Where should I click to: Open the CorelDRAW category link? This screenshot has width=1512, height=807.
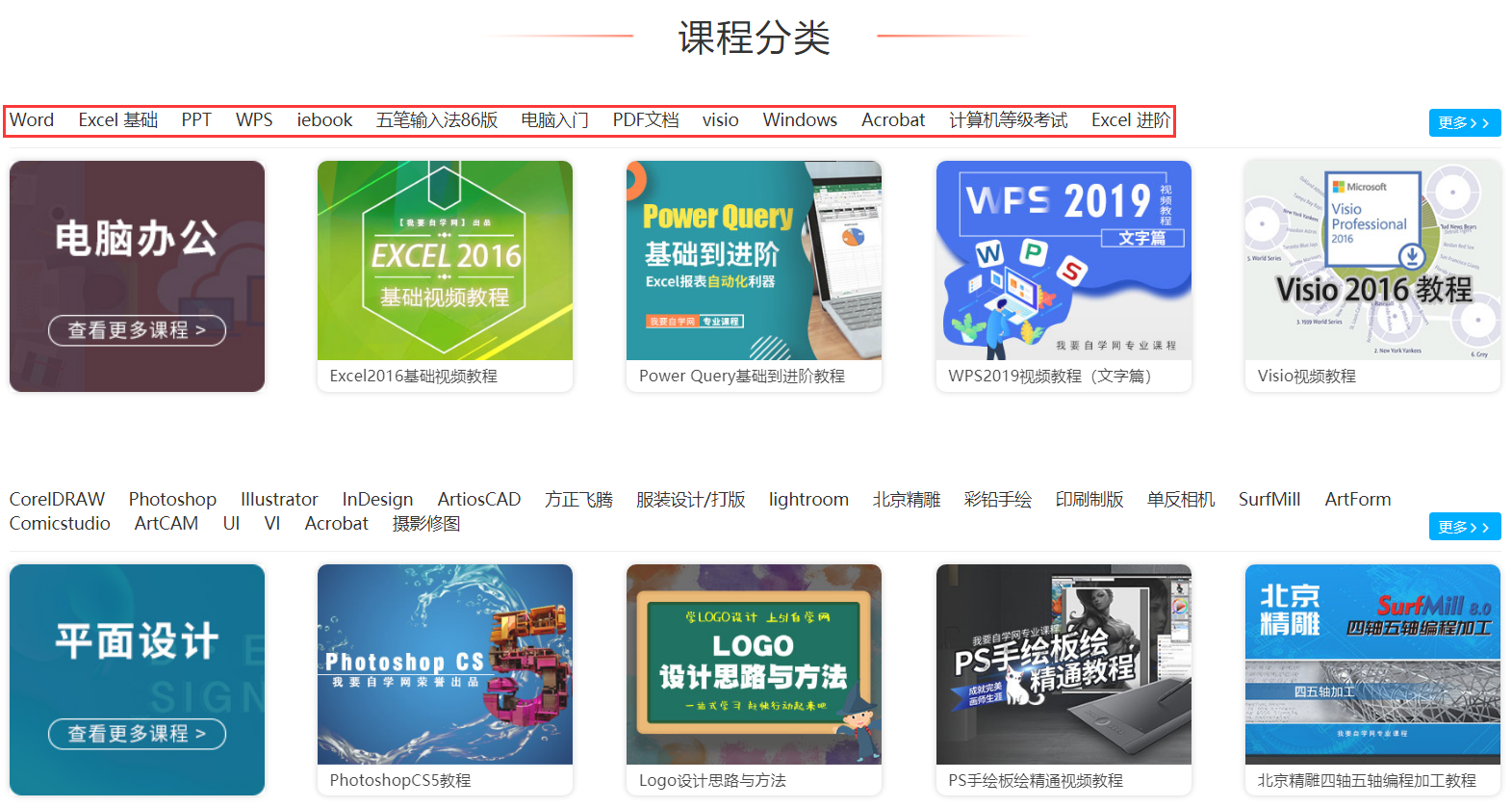click(57, 499)
